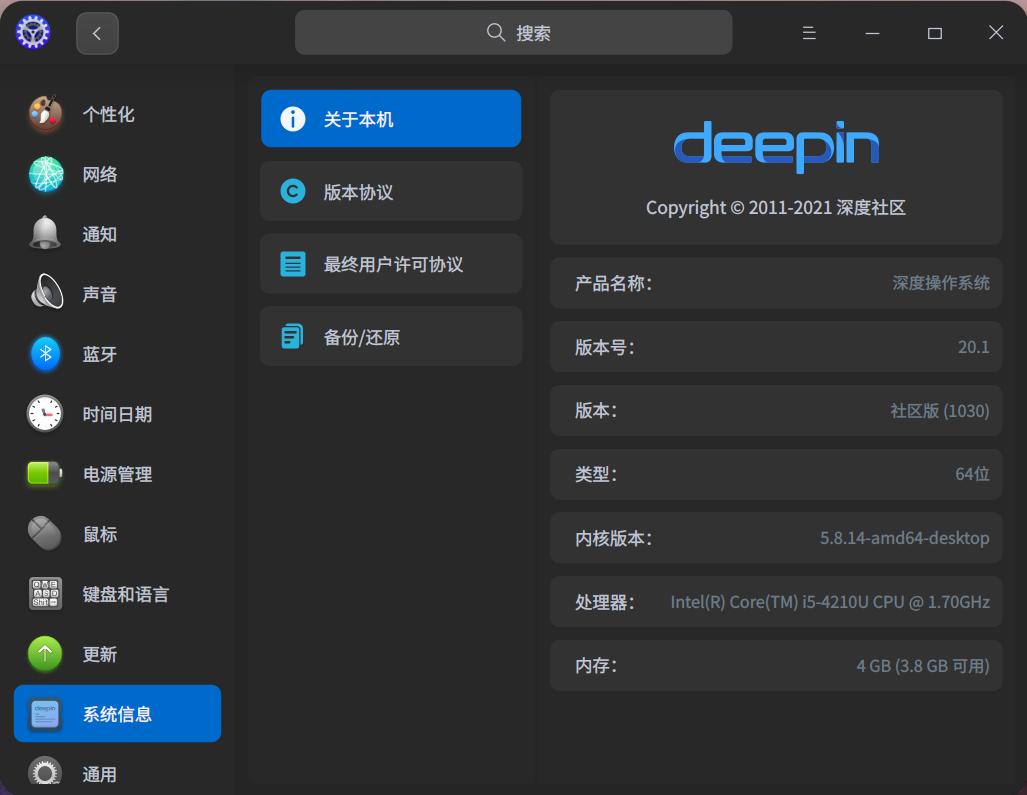This screenshot has height=795, width=1027.
Task: Select 个性化 label in the sidebar
Action: [x=109, y=115]
